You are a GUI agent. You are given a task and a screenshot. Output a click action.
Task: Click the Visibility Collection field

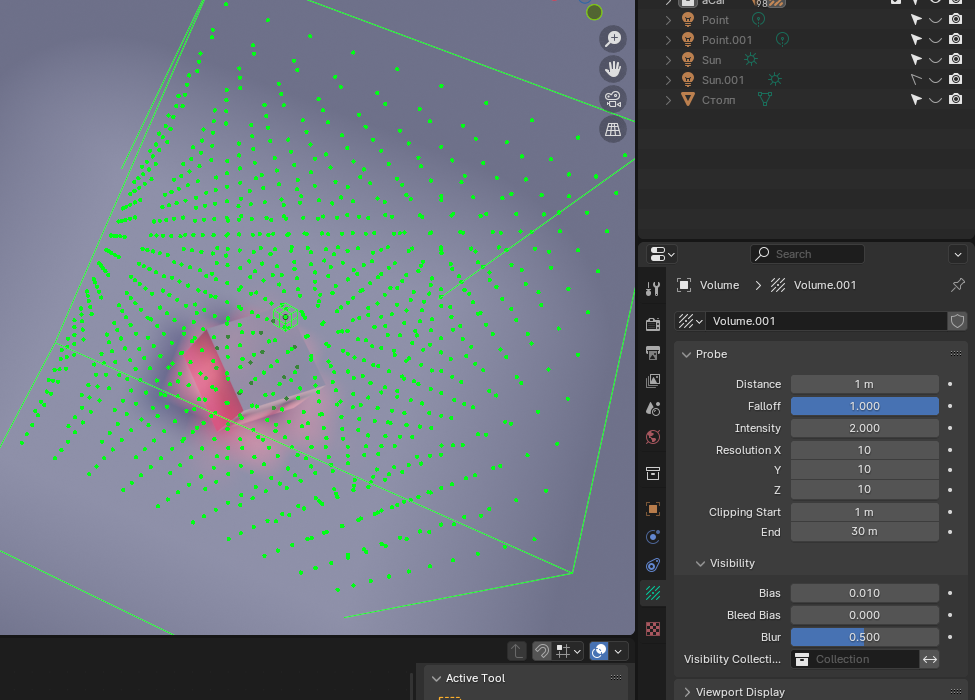[855, 659]
